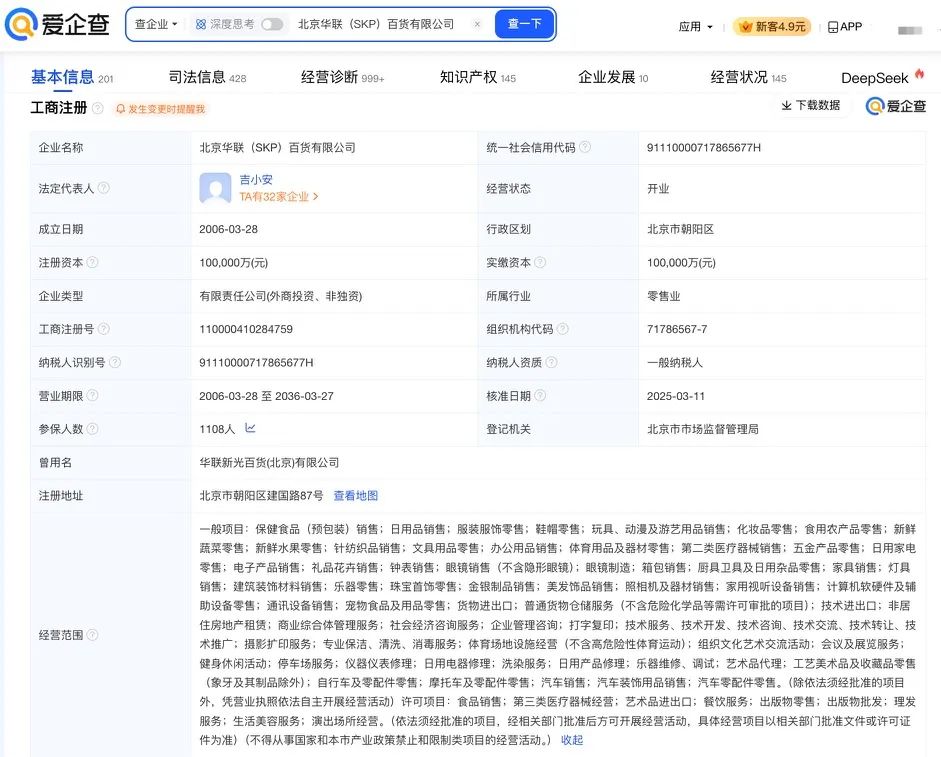Click the help icon beside 法定代表人
The image size is (941, 757).
click(x=103, y=188)
